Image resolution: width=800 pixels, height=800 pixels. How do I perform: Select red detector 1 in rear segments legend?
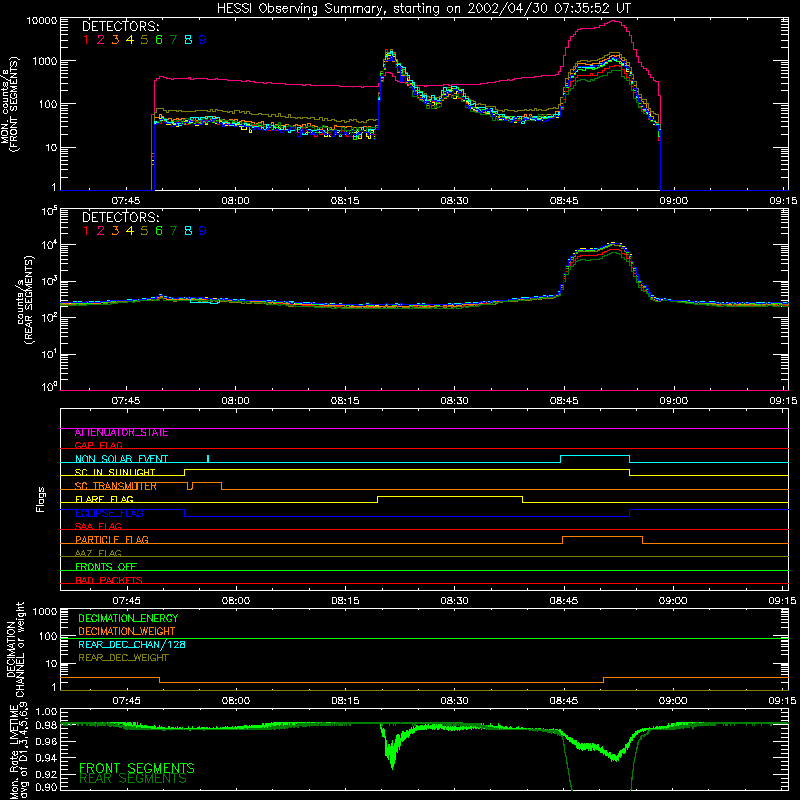point(86,231)
